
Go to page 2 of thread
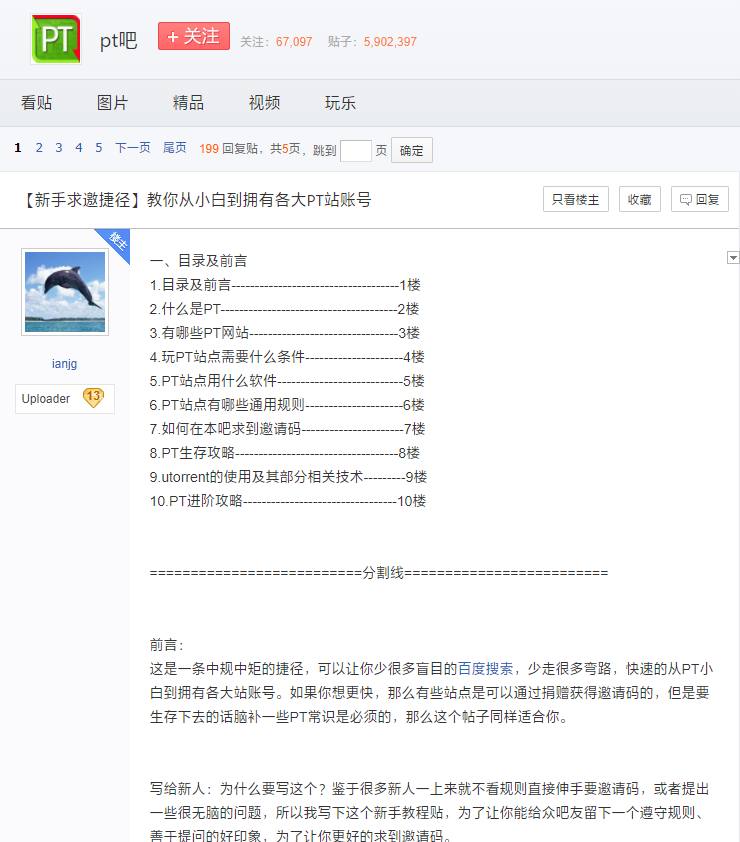click(x=39, y=148)
